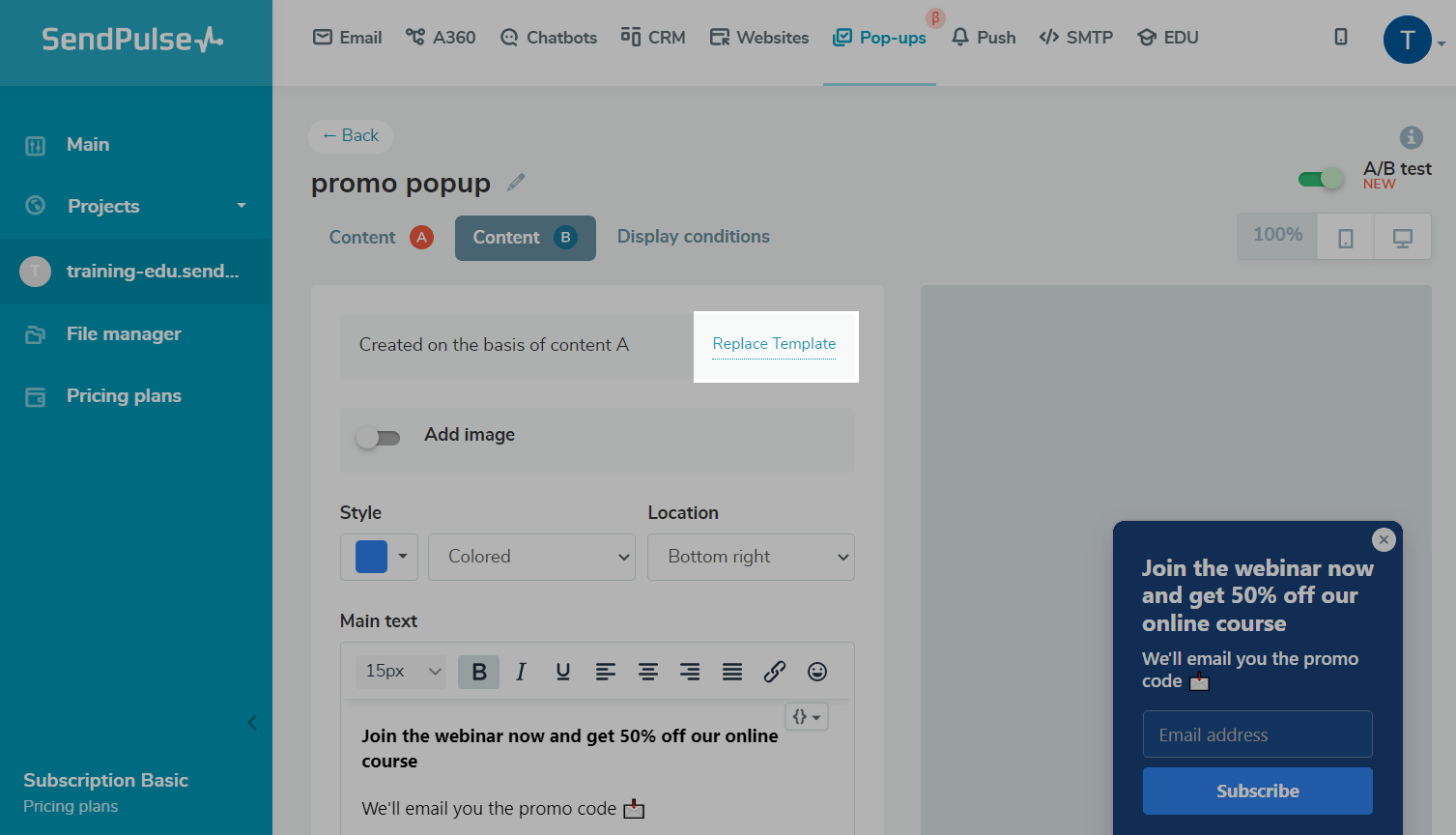The width and height of the screenshot is (1456, 835).
Task: Switch to Content A tab
Action: (x=381, y=238)
